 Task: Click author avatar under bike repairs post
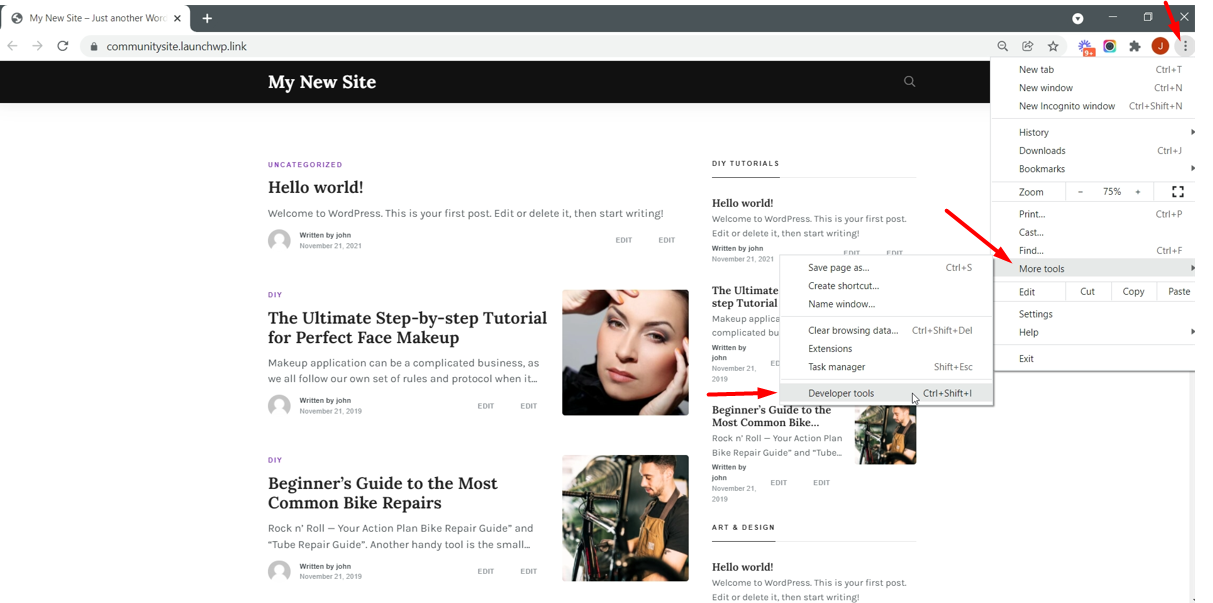tap(279, 571)
